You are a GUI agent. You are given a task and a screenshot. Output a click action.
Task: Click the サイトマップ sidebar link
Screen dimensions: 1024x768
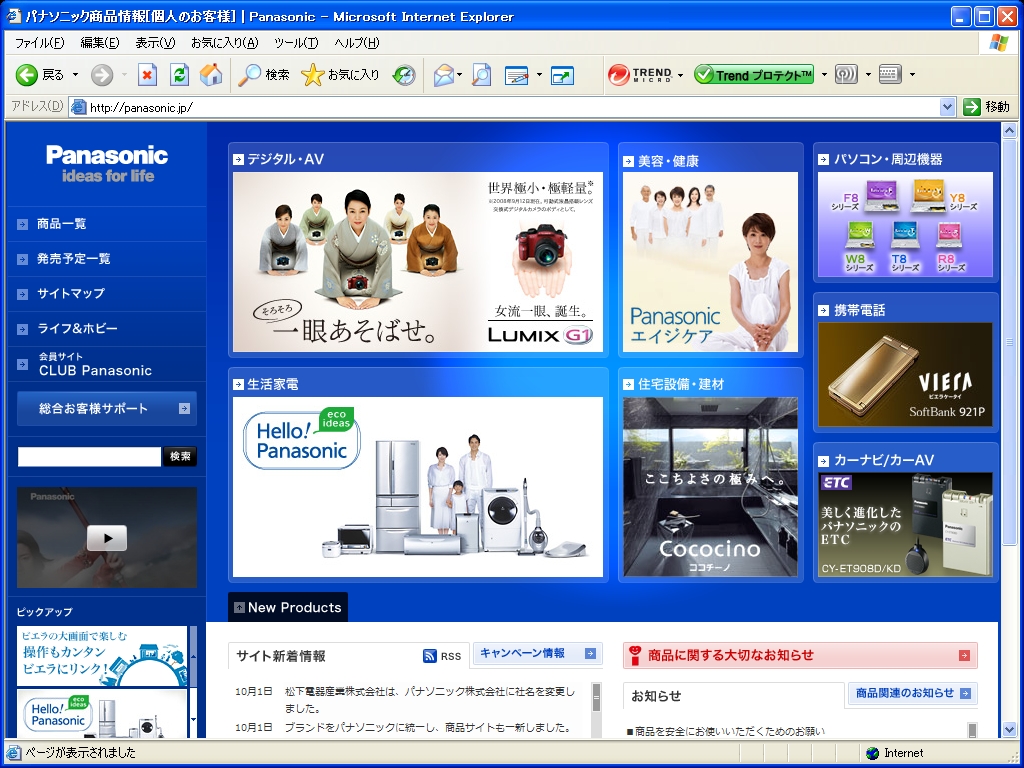(x=71, y=294)
